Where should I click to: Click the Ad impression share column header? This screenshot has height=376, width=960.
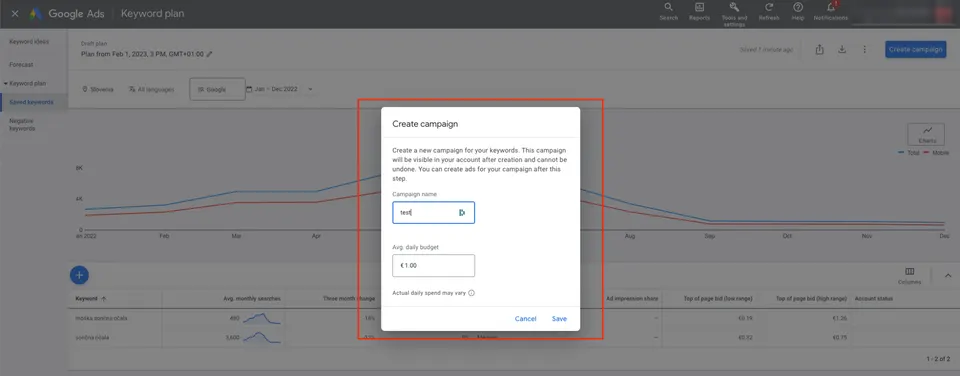(632, 299)
